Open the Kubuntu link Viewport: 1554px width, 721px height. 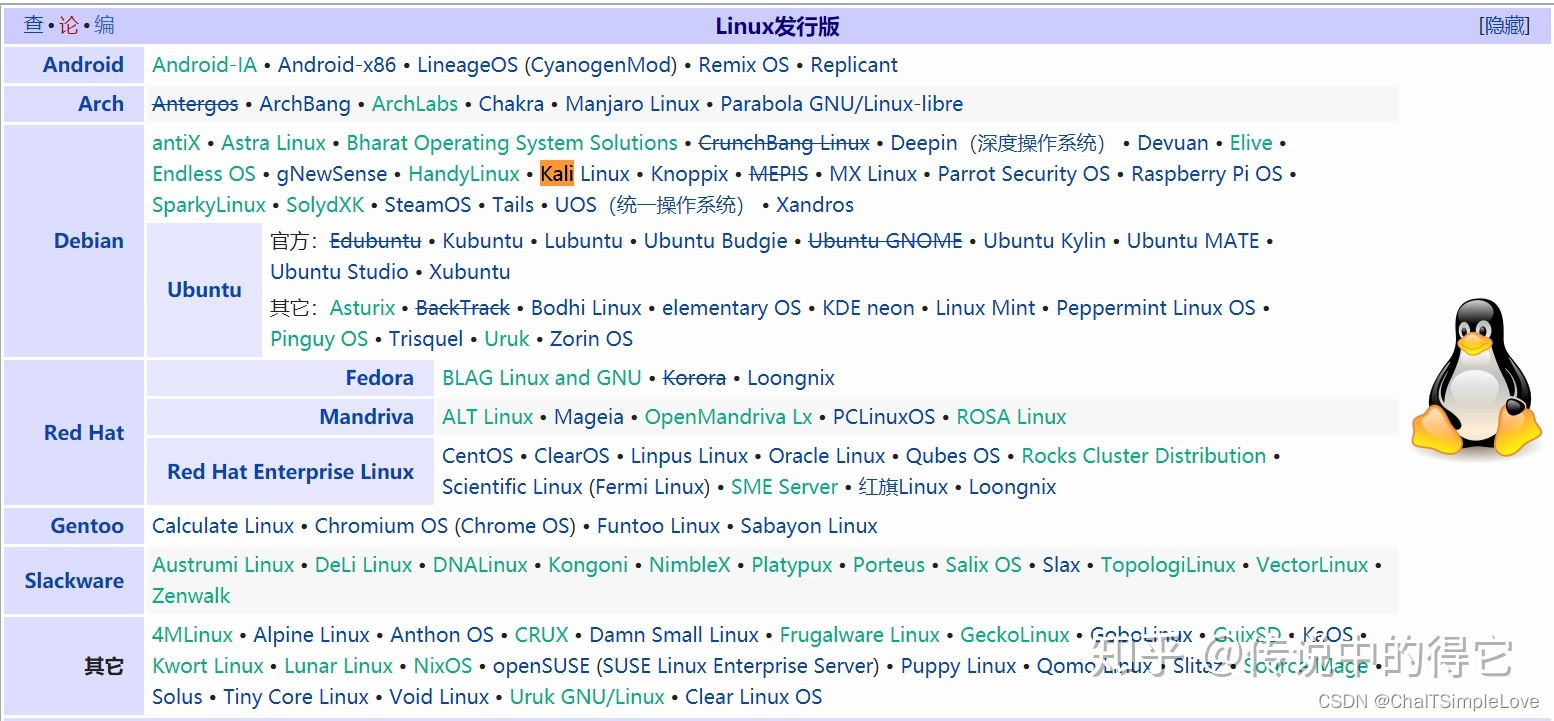tap(482, 241)
